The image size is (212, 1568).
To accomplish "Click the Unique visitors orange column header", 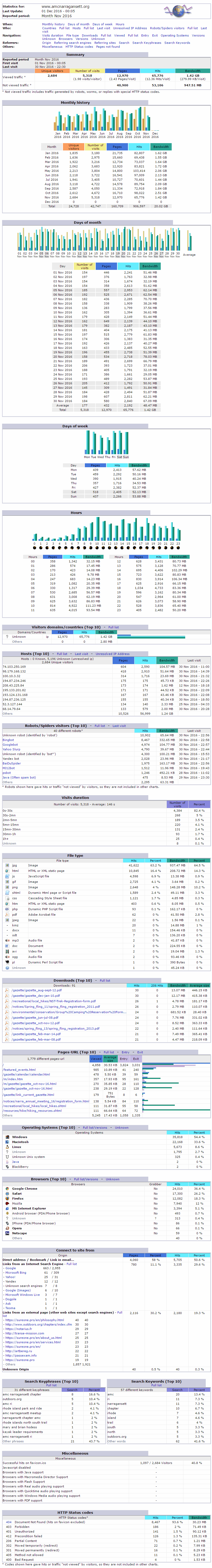I will (52, 71).
